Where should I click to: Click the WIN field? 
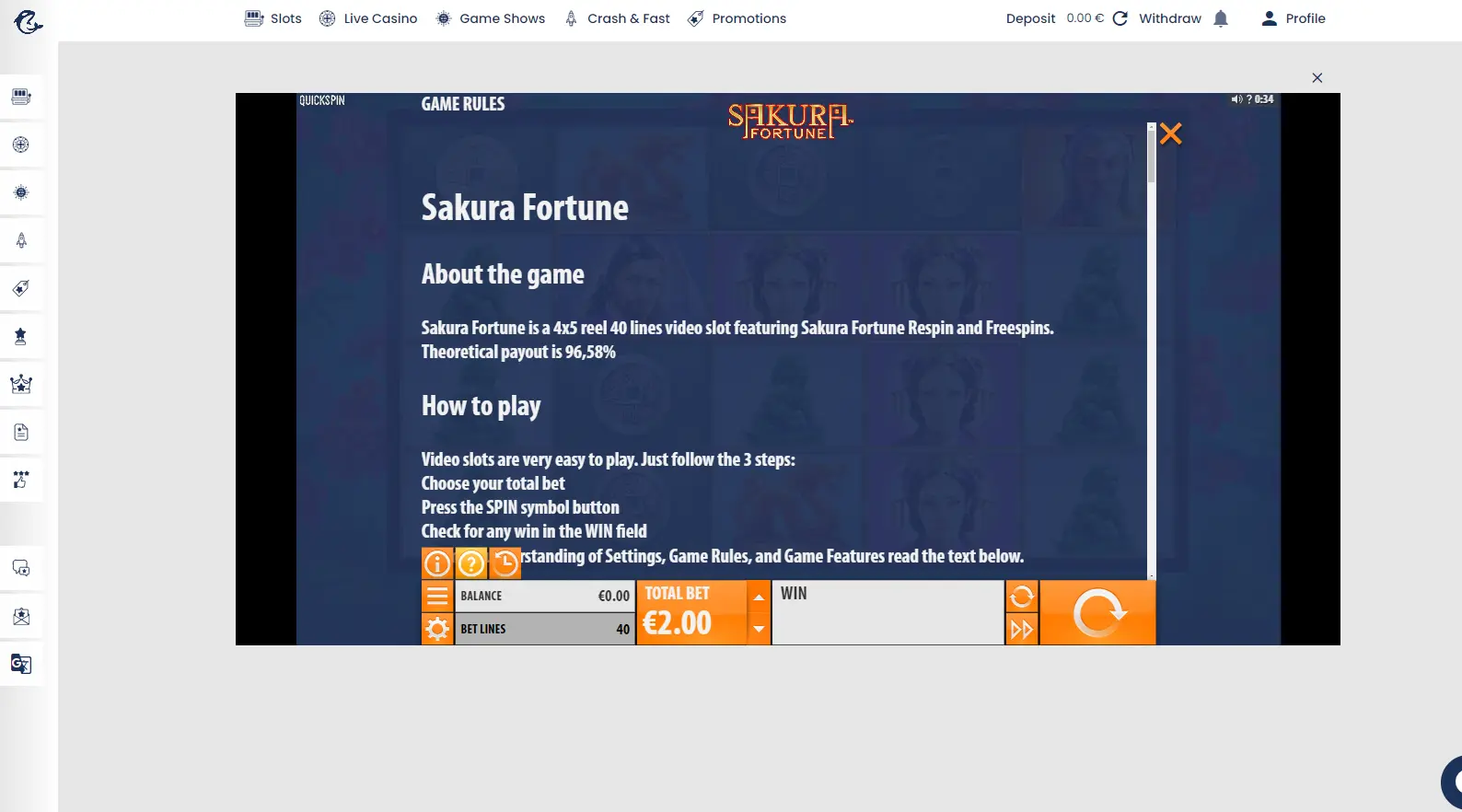coord(888,613)
